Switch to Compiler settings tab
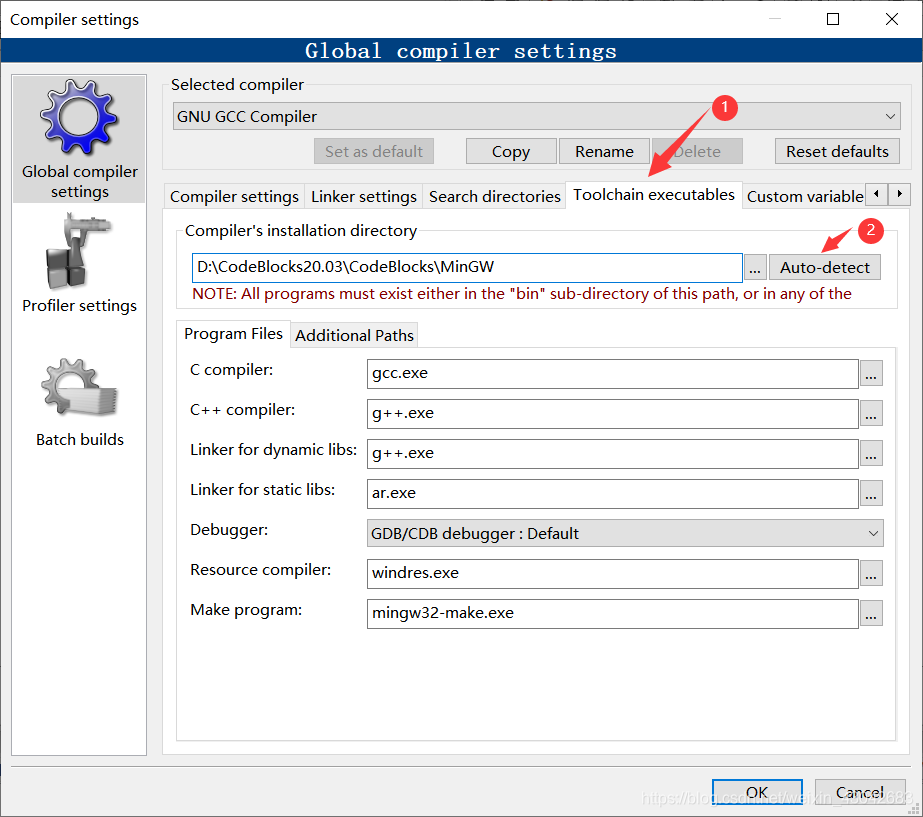The width and height of the screenshot is (923, 817). (234, 197)
